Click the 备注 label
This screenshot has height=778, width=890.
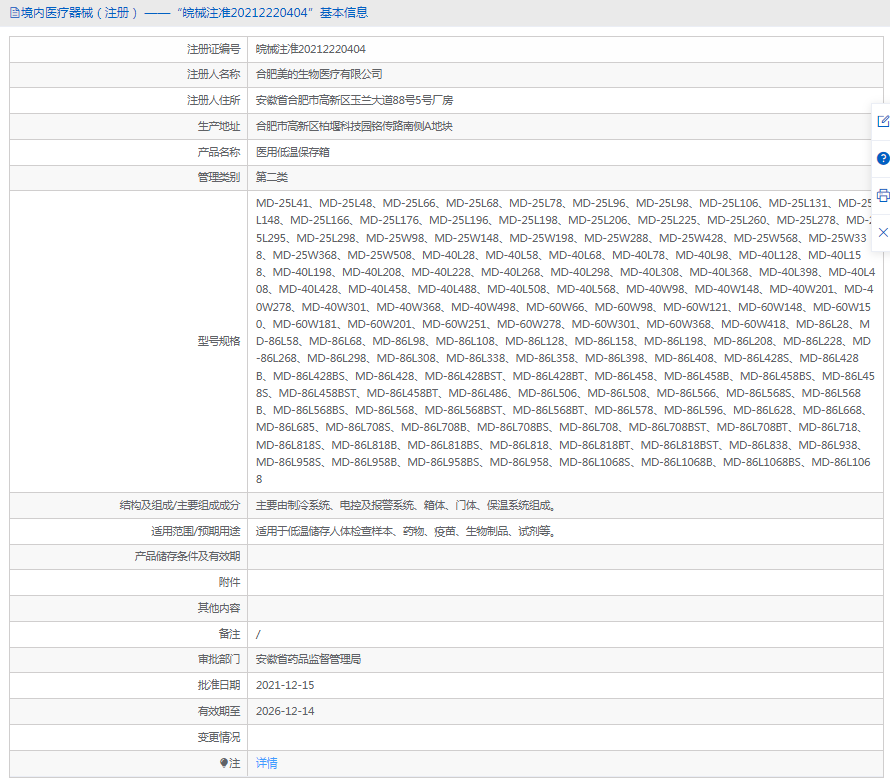coord(229,634)
